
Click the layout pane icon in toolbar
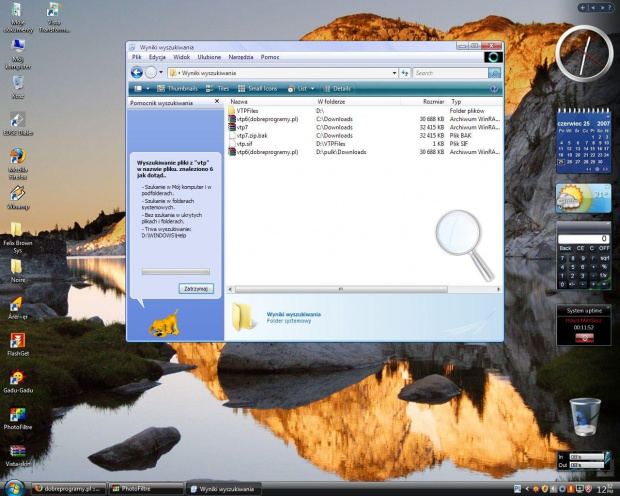point(138,89)
